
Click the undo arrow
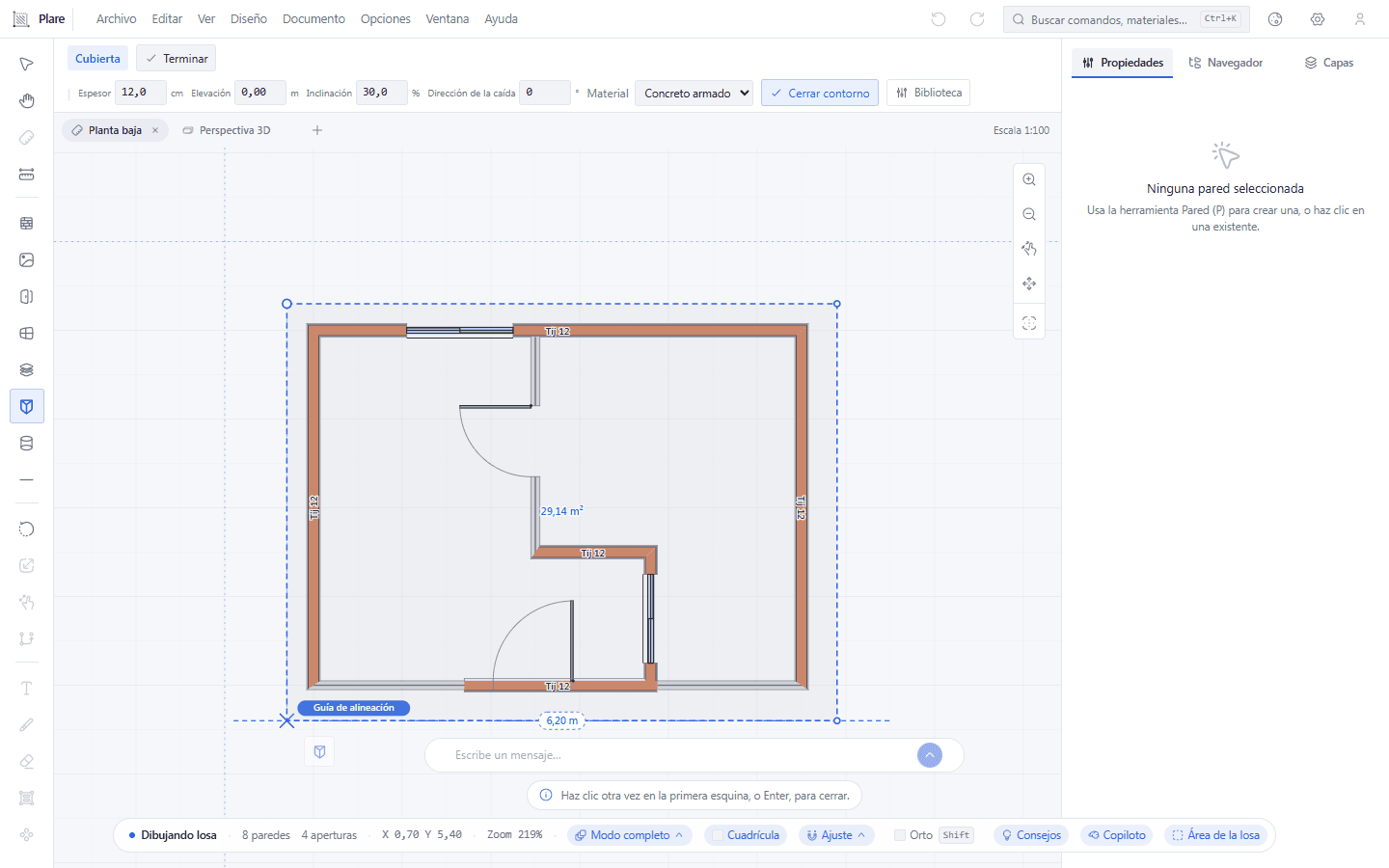coord(939,19)
